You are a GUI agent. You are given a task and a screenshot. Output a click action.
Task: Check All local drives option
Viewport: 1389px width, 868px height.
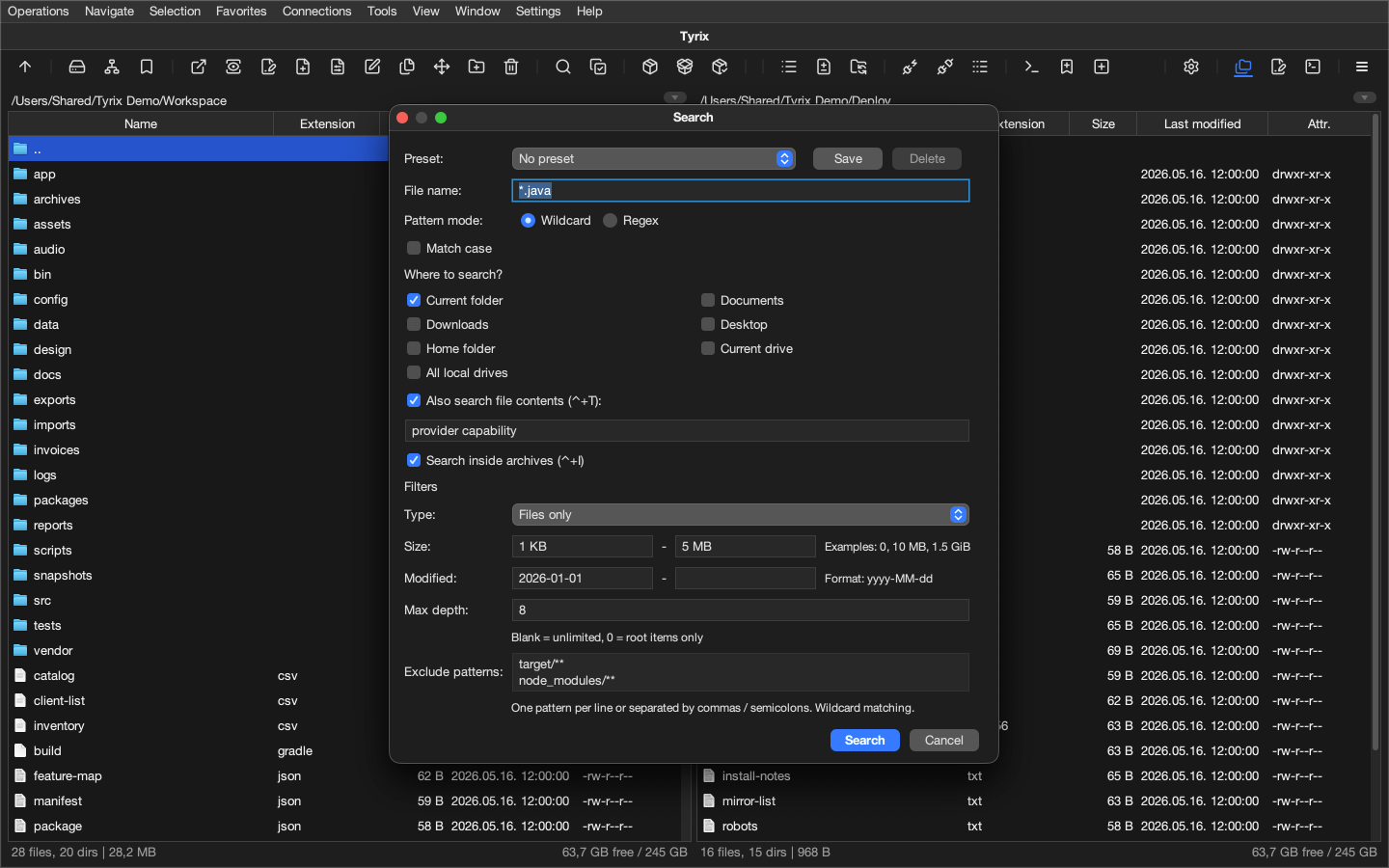414,372
